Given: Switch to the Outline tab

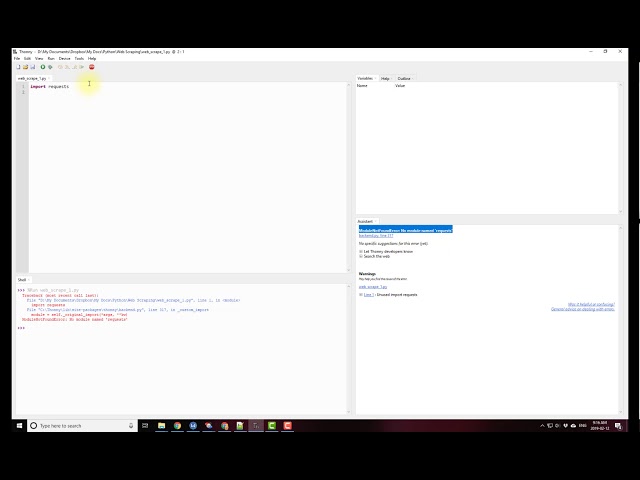Looking at the screenshot, I should point(404,78).
